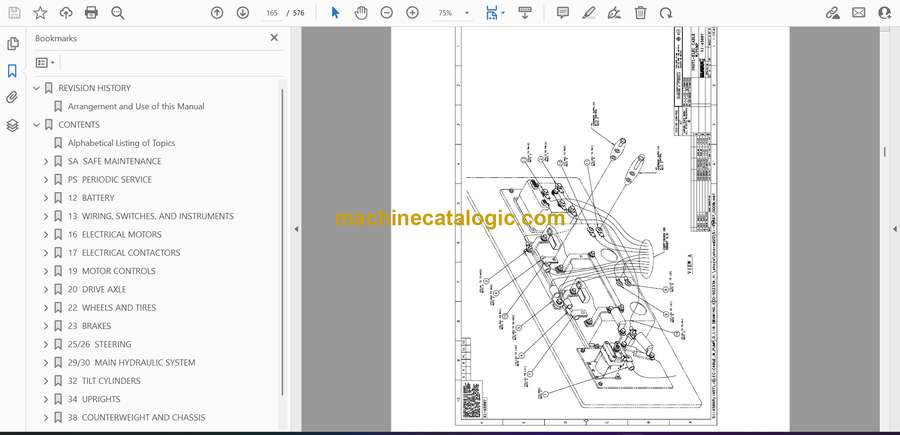Select the REVISION HISTORY bookmark text
900x435 pixels.
pos(95,88)
